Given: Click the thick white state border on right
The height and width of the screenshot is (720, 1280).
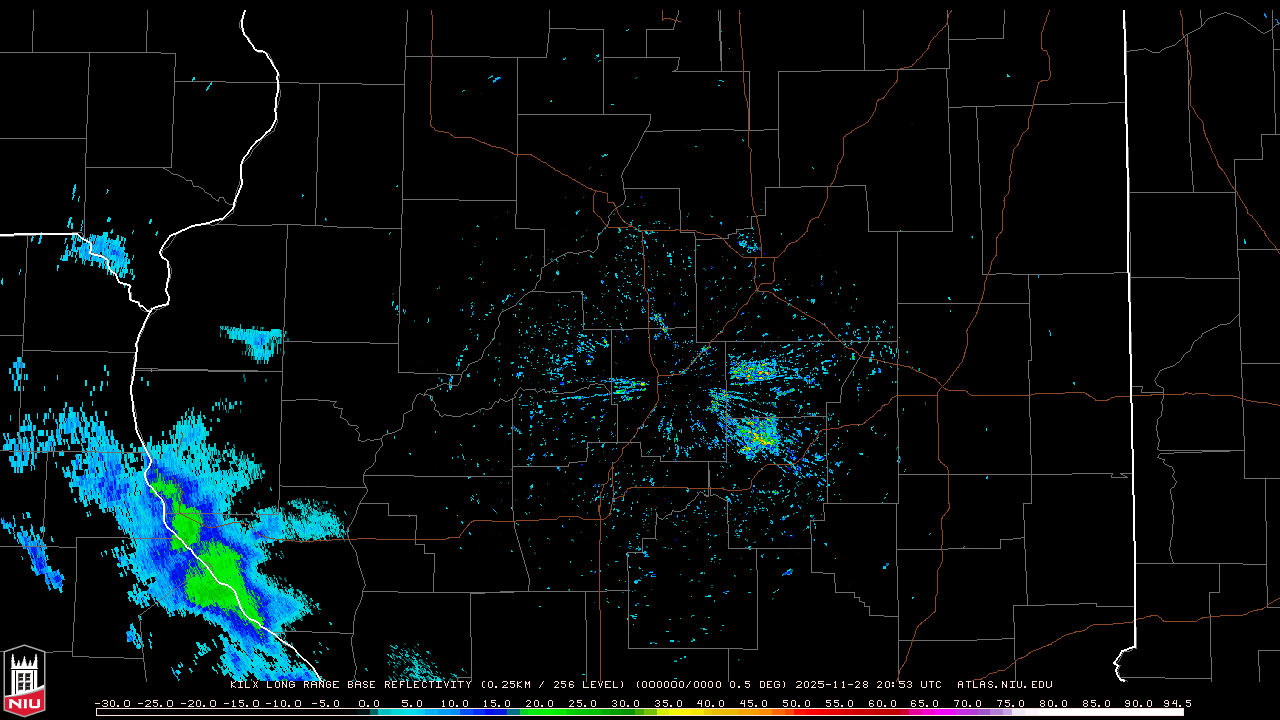Looking at the screenshot, I should [x=1130, y=300].
